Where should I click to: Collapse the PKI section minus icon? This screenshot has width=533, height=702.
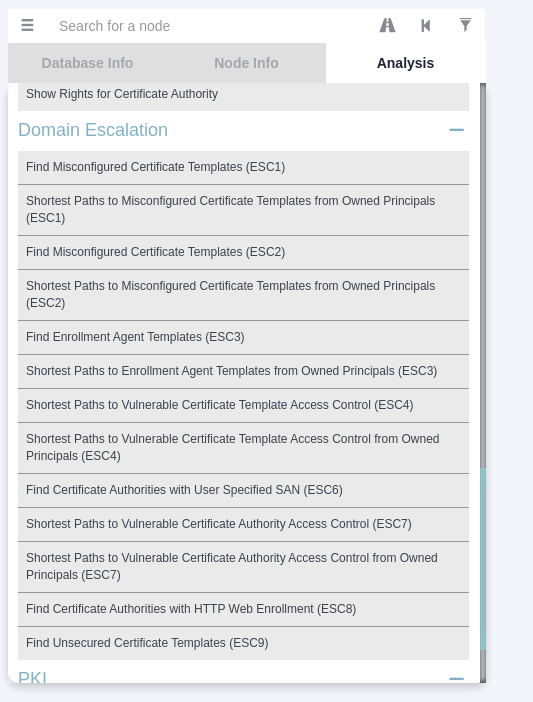(x=456, y=678)
